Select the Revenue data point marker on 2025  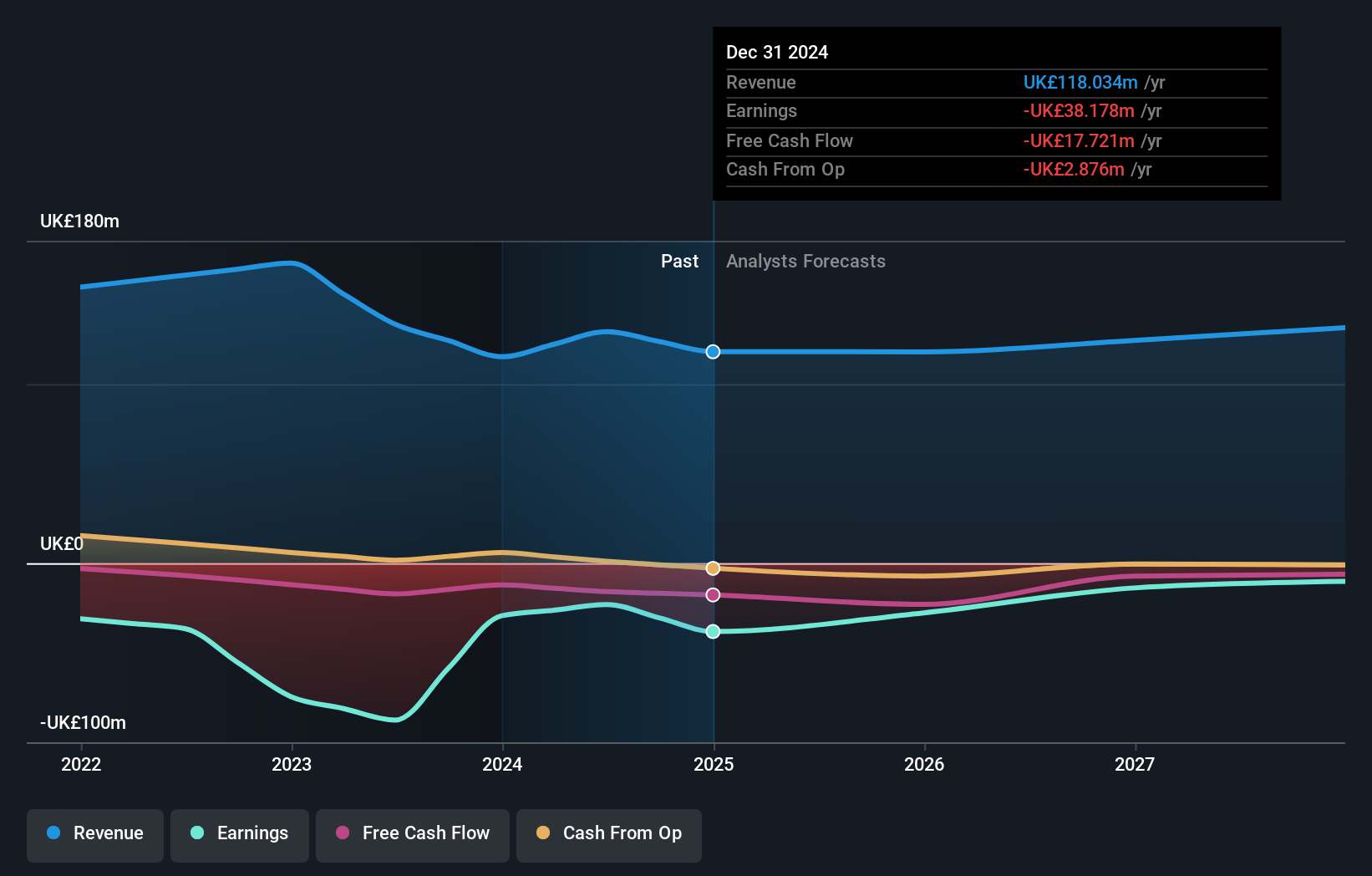(x=713, y=352)
